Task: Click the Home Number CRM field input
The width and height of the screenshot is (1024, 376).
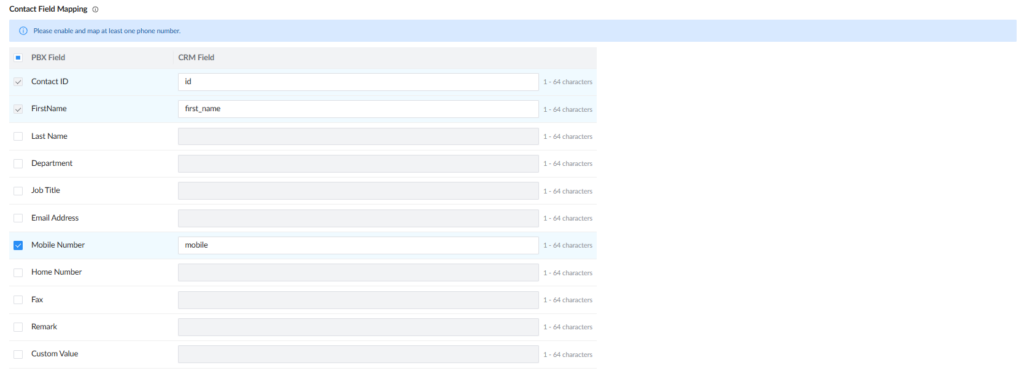Action: 358,272
